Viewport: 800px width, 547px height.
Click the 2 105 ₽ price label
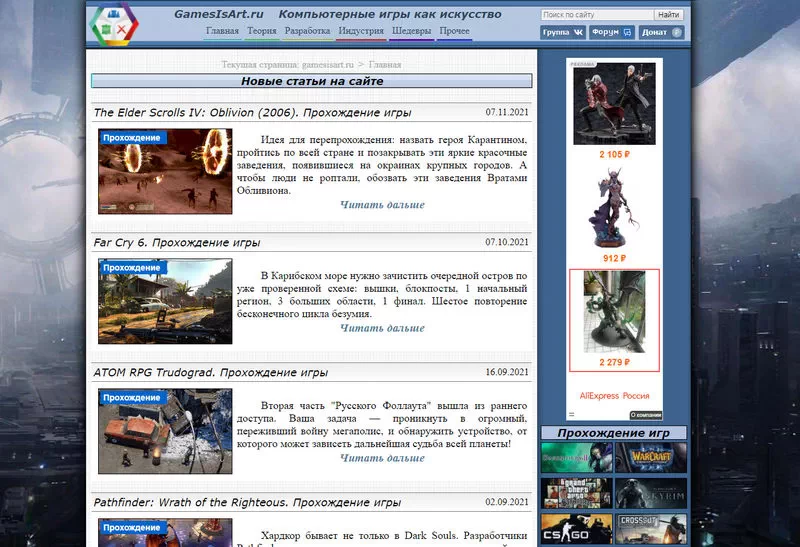(x=614, y=154)
